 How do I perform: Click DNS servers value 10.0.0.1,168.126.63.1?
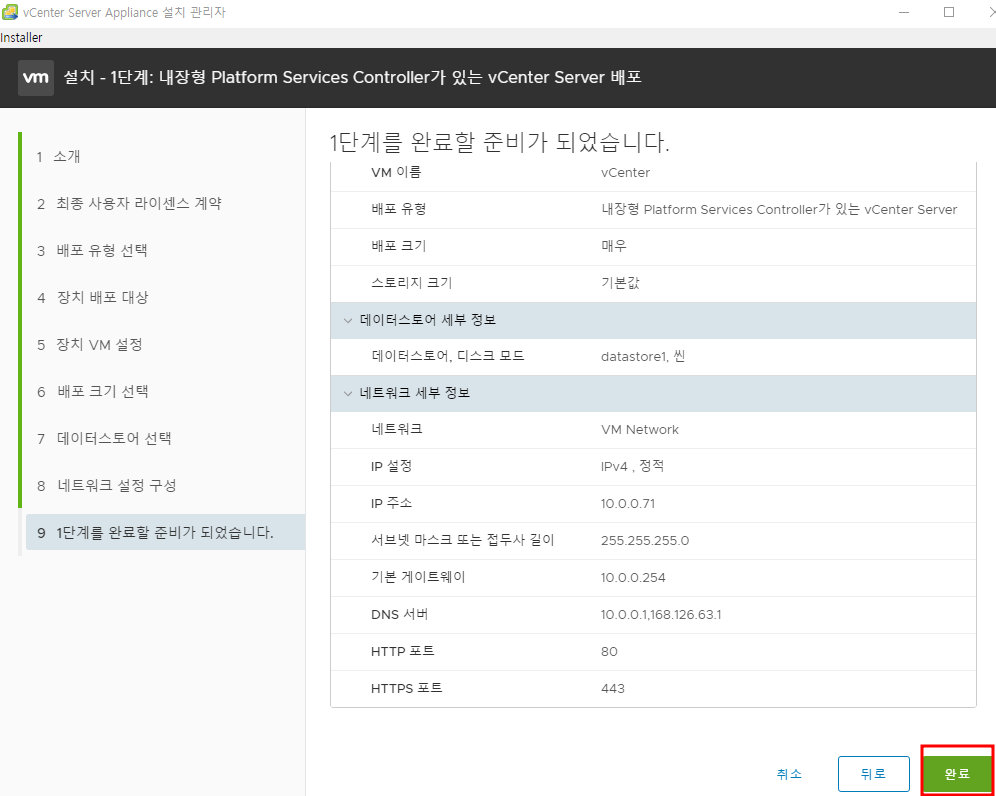661,614
